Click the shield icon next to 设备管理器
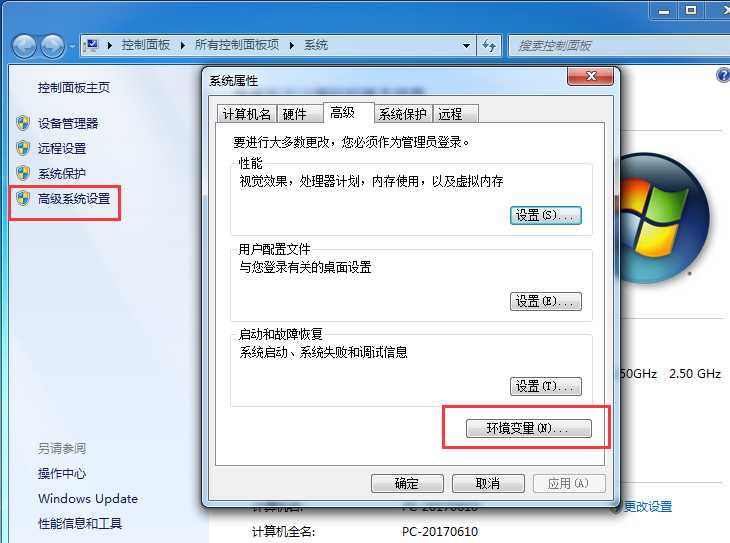The width and height of the screenshot is (730, 543). point(23,123)
